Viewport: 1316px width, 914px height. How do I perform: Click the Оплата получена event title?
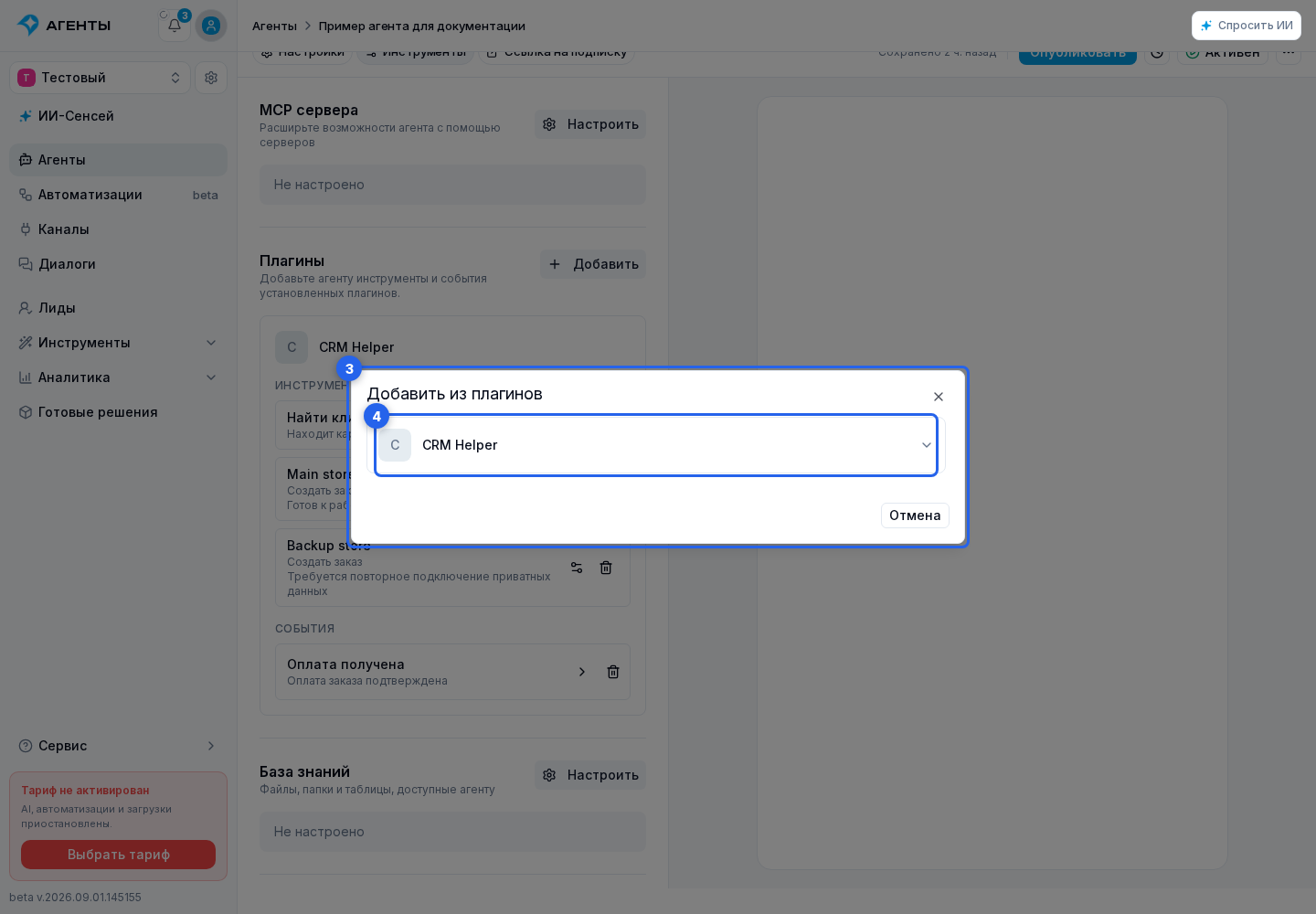tap(345, 664)
